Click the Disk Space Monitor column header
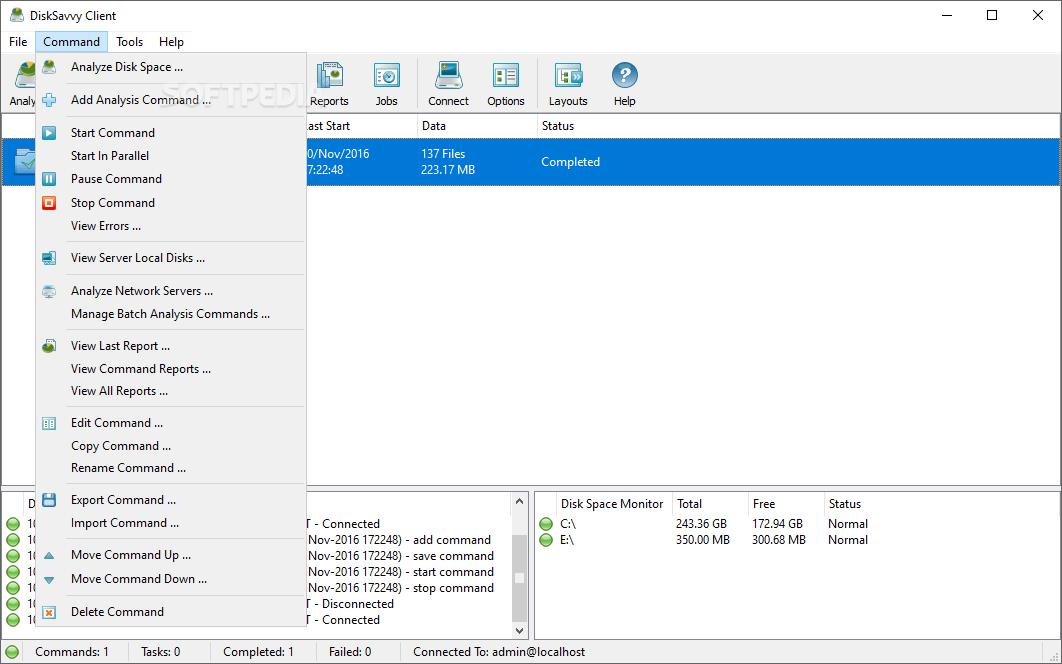This screenshot has height=664, width=1062. [612, 504]
